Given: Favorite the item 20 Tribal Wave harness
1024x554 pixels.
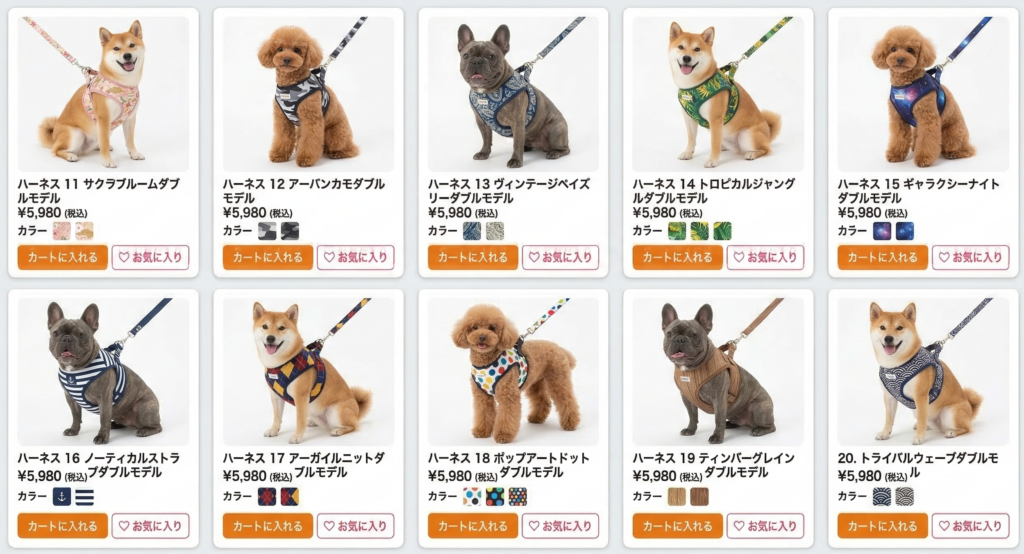Looking at the screenshot, I should tap(970, 526).
